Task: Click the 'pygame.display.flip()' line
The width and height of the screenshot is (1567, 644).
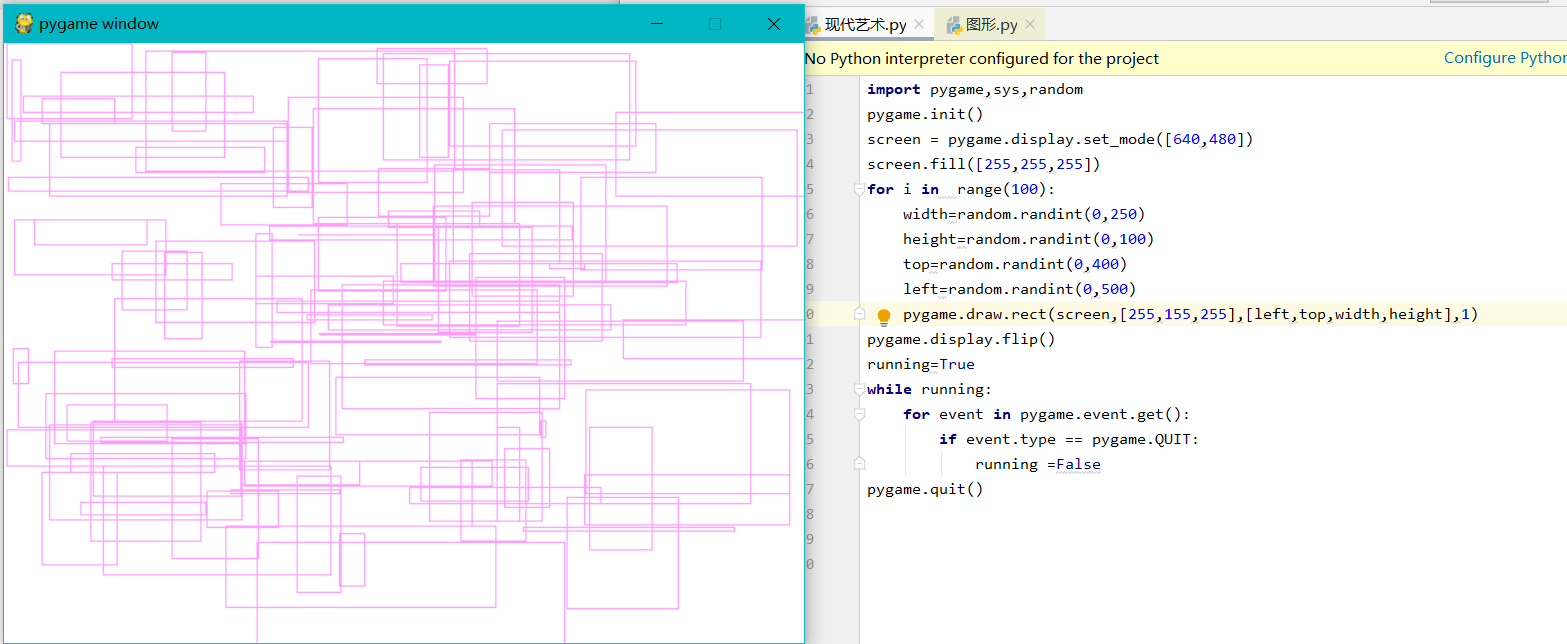Action: (x=961, y=339)
